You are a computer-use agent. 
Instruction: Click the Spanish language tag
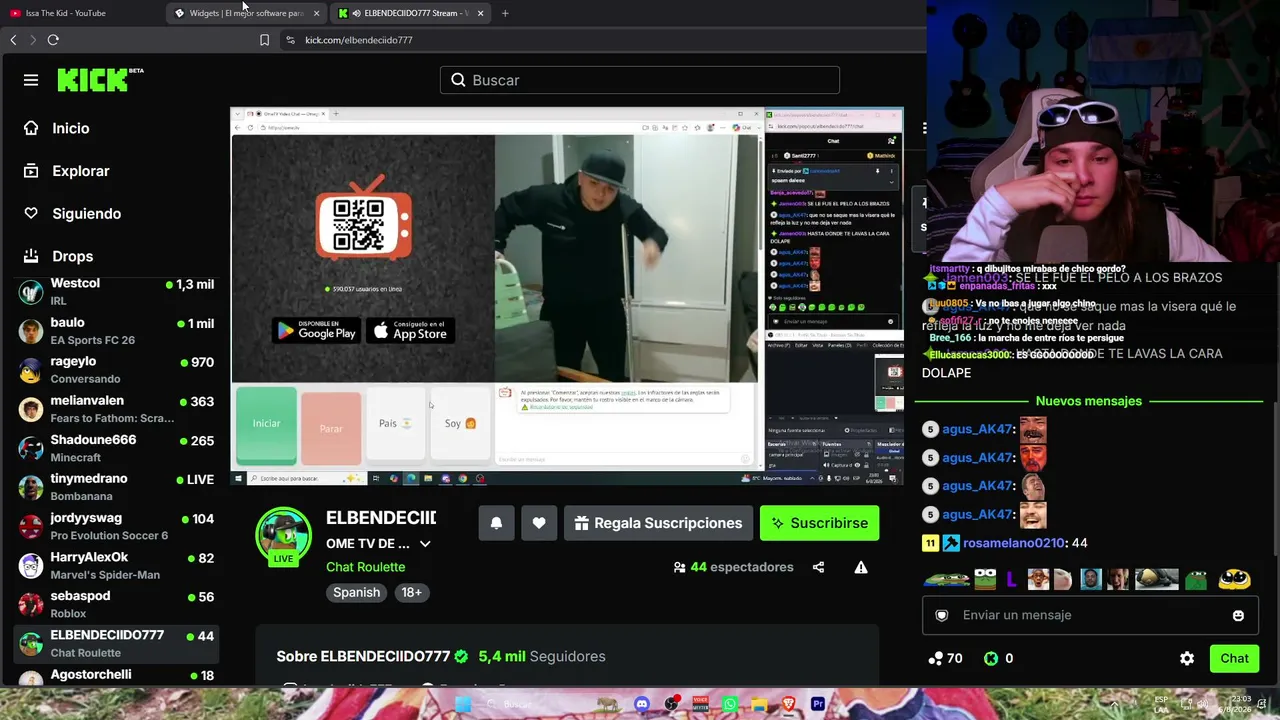click(x=356, y=592)
